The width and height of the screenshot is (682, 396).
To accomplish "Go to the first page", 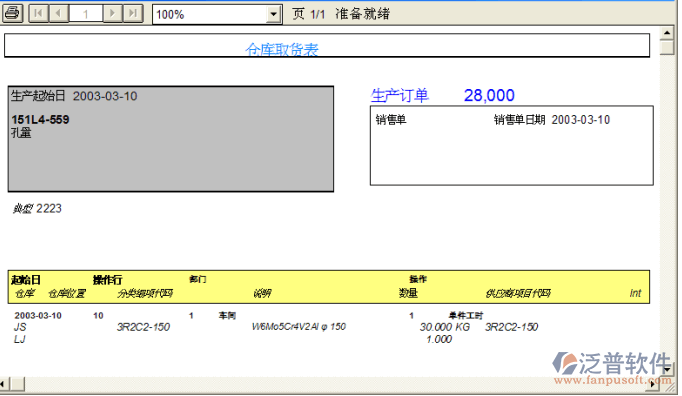I will click(x=38, y=13).
